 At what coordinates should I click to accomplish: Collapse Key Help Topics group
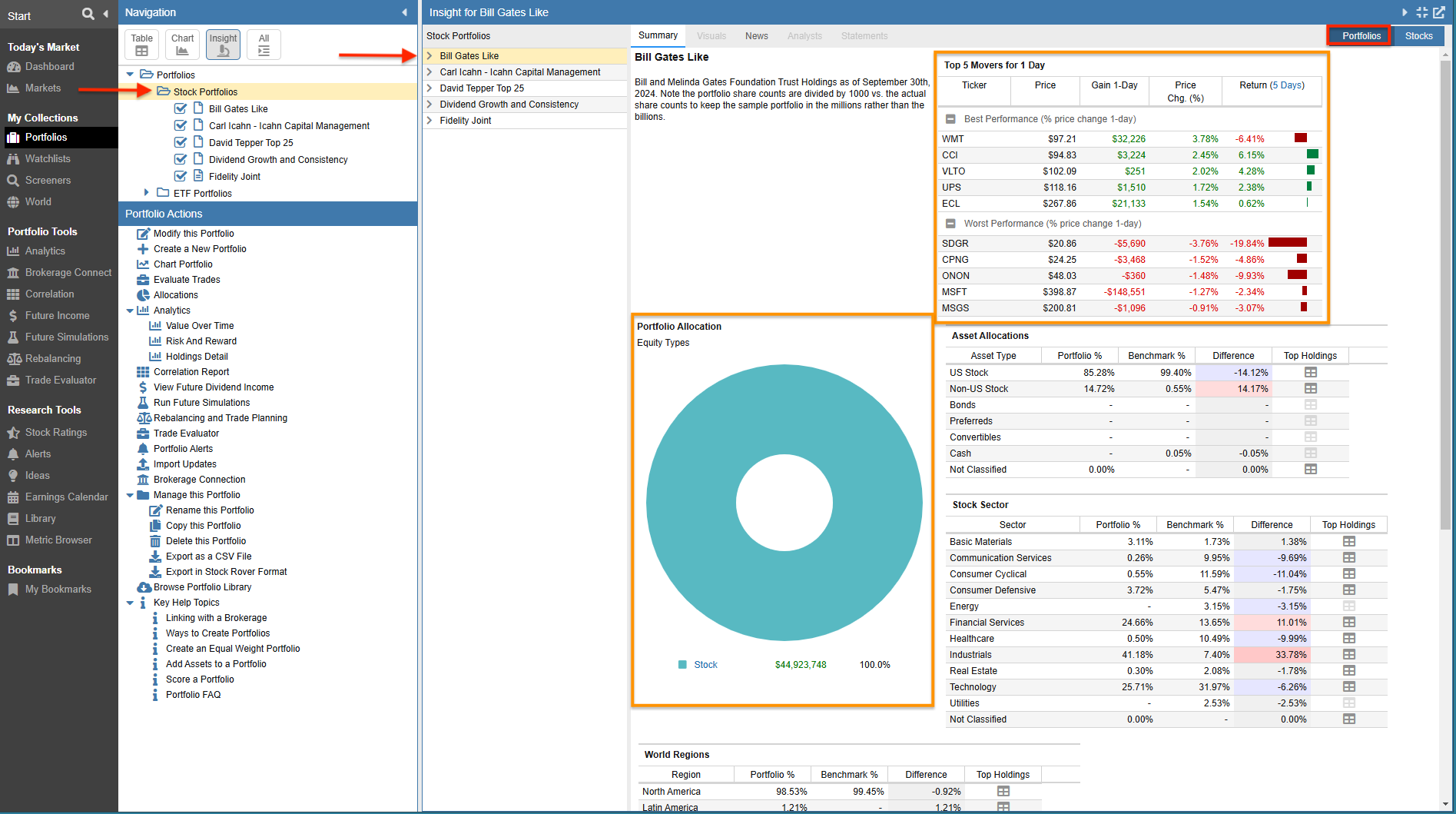pos(130,603)
